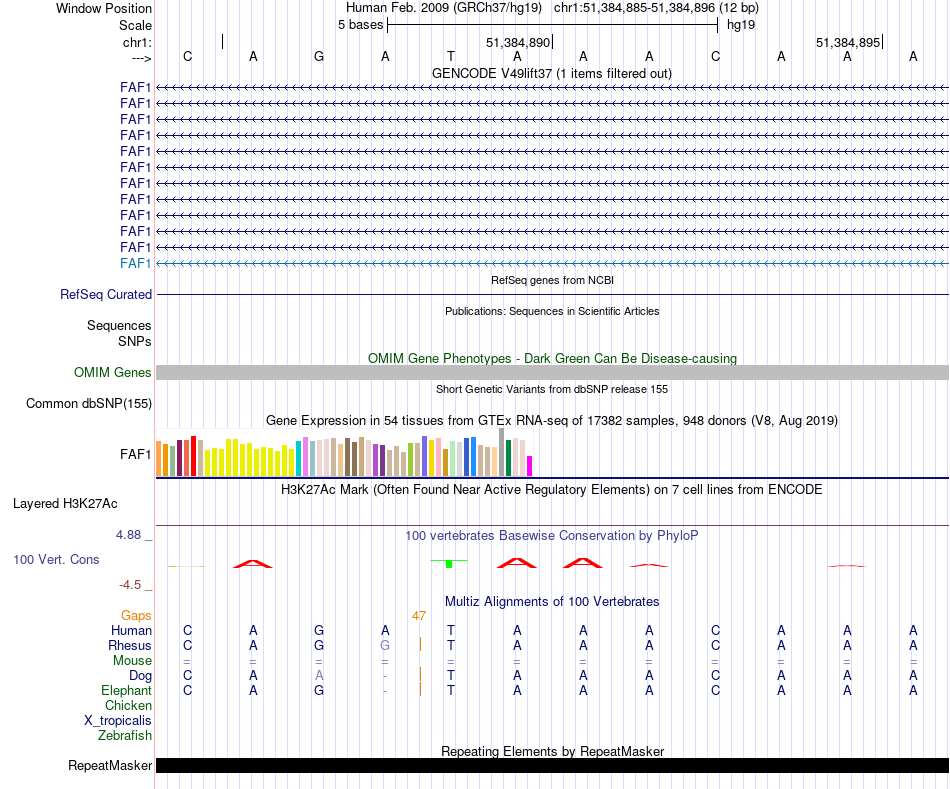This screenshot has height=789, width=950.
Task: Click the hg19 label beside the scale bar
Action: (741, 25)
